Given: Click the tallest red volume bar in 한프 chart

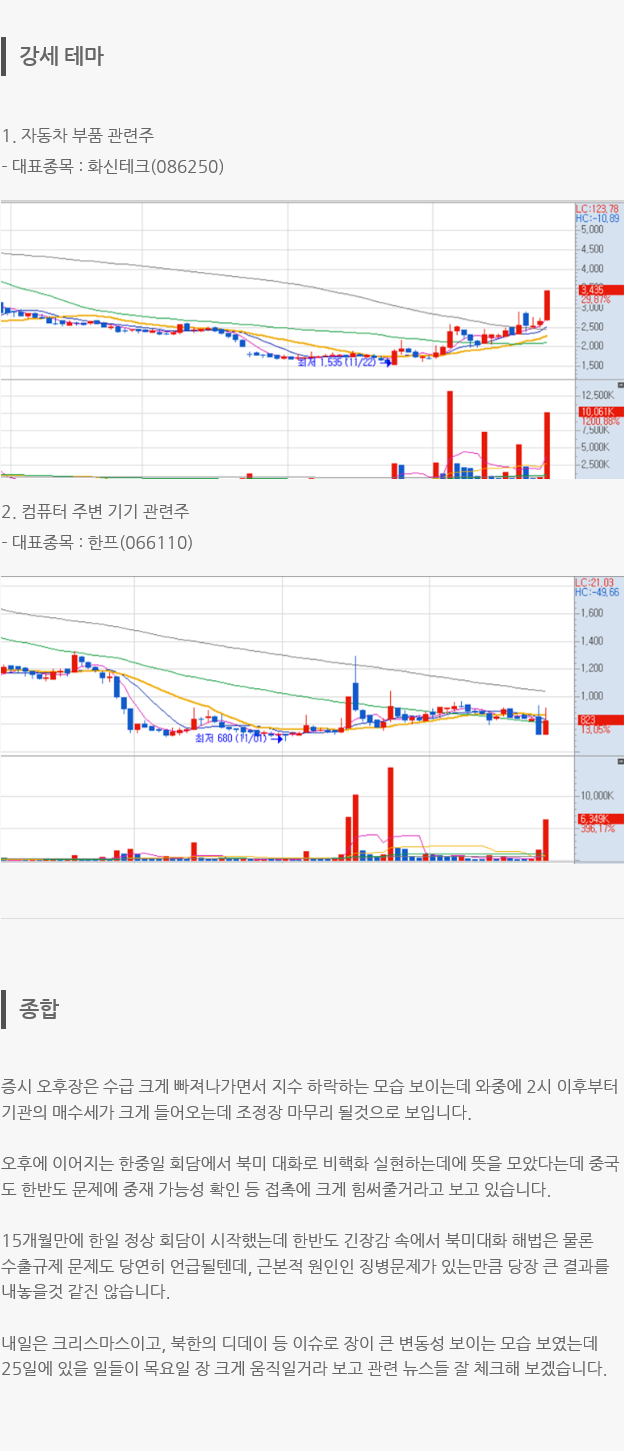Looking at the screenshot, I should (x=390, y=812).
